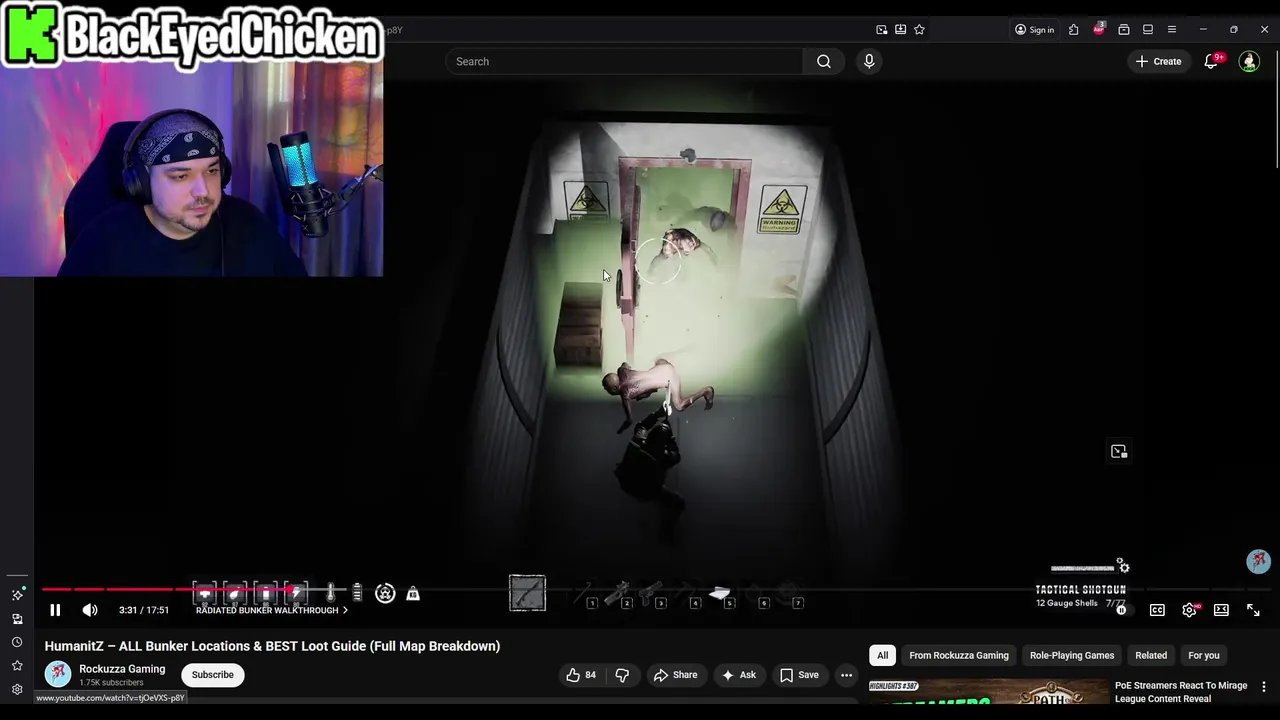Select the For you chip
Screen dimensions: 1280x720
[x=1204, y=655]
